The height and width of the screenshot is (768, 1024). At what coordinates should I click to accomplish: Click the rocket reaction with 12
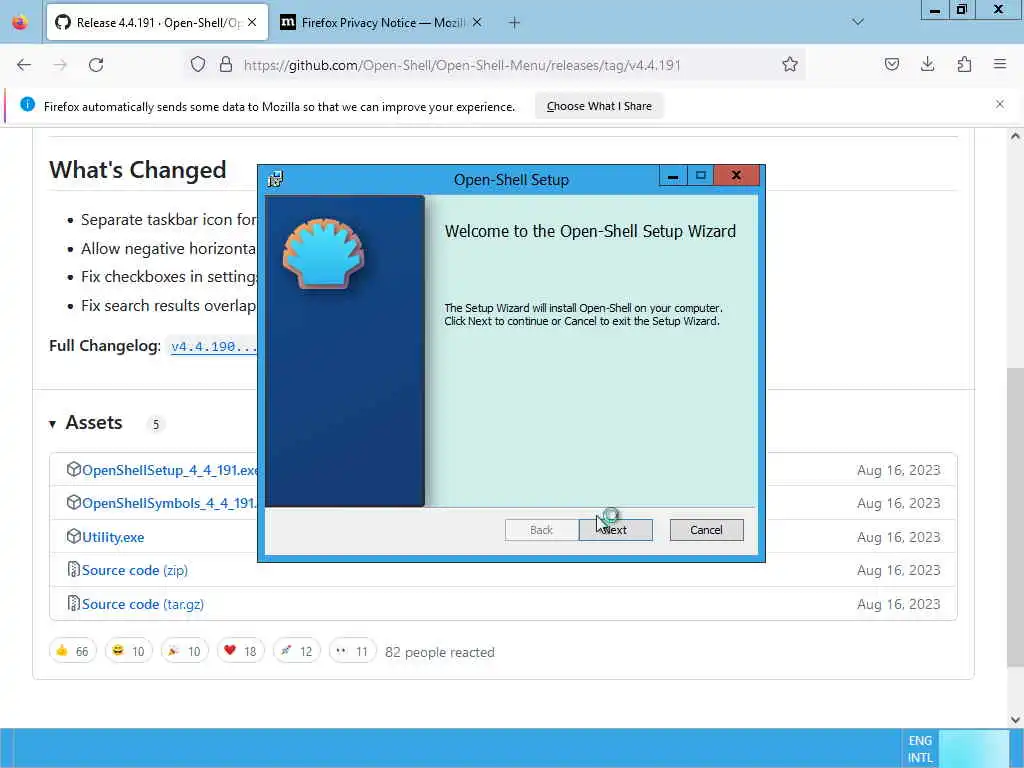pyautogui.click(x=296, y=651)
